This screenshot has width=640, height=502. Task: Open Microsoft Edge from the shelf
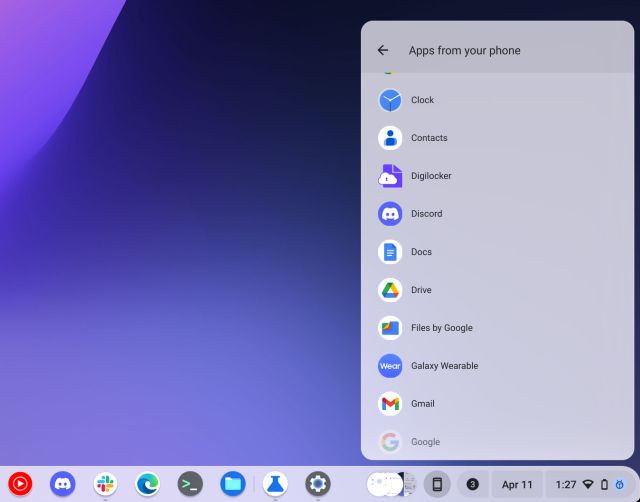(x=148, y=484)
